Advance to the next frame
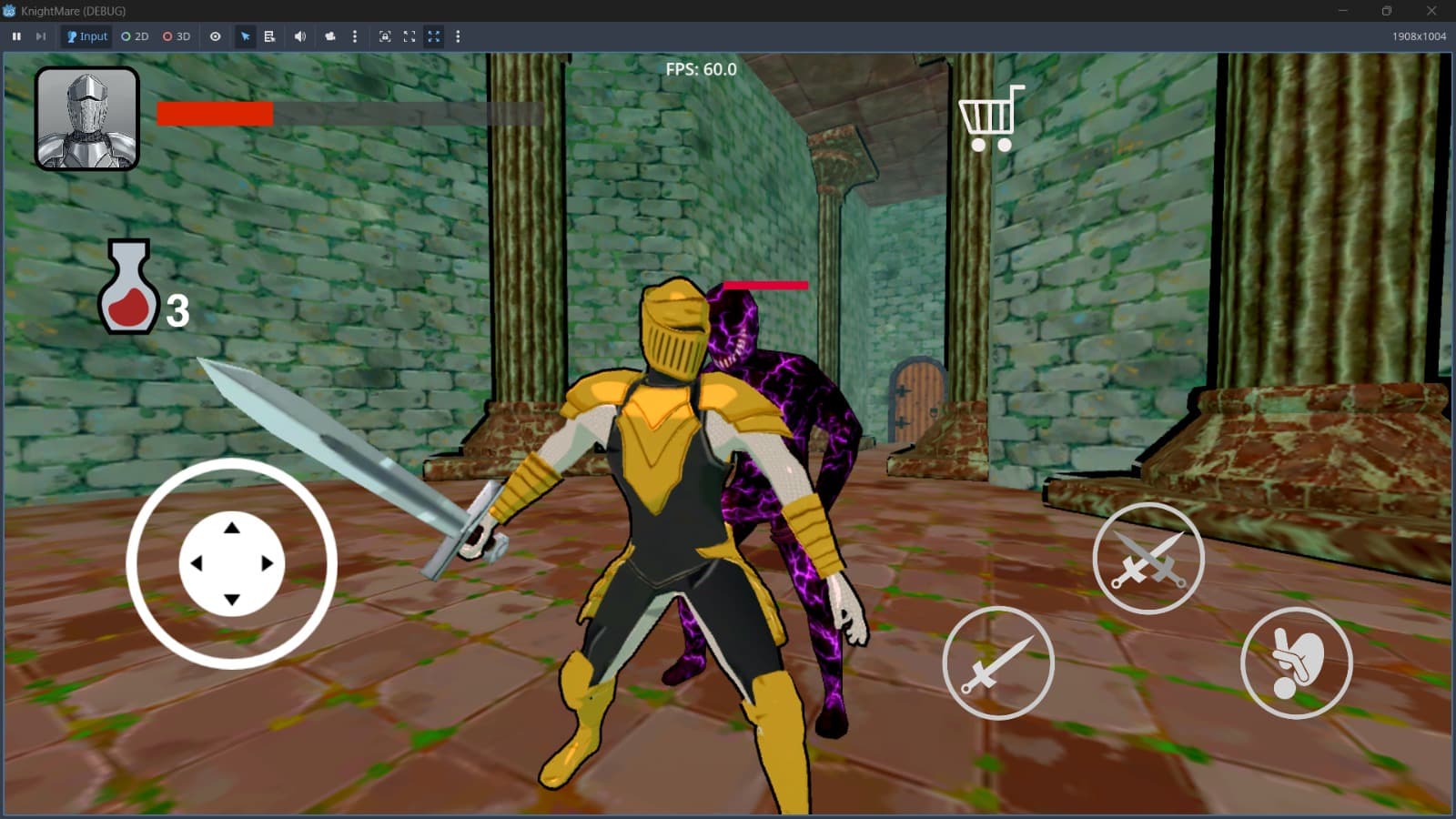The image size is (1456, 819). (40, 36)
